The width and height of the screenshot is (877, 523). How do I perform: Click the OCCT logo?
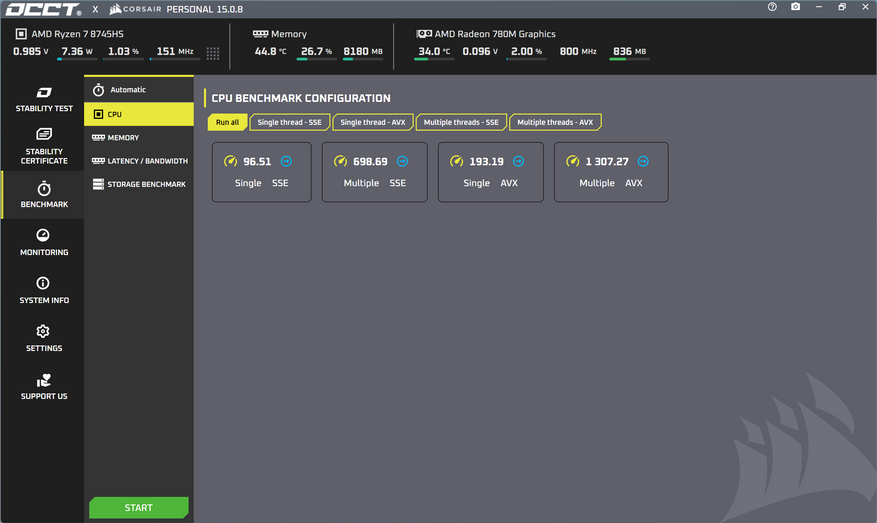point(44,10)
